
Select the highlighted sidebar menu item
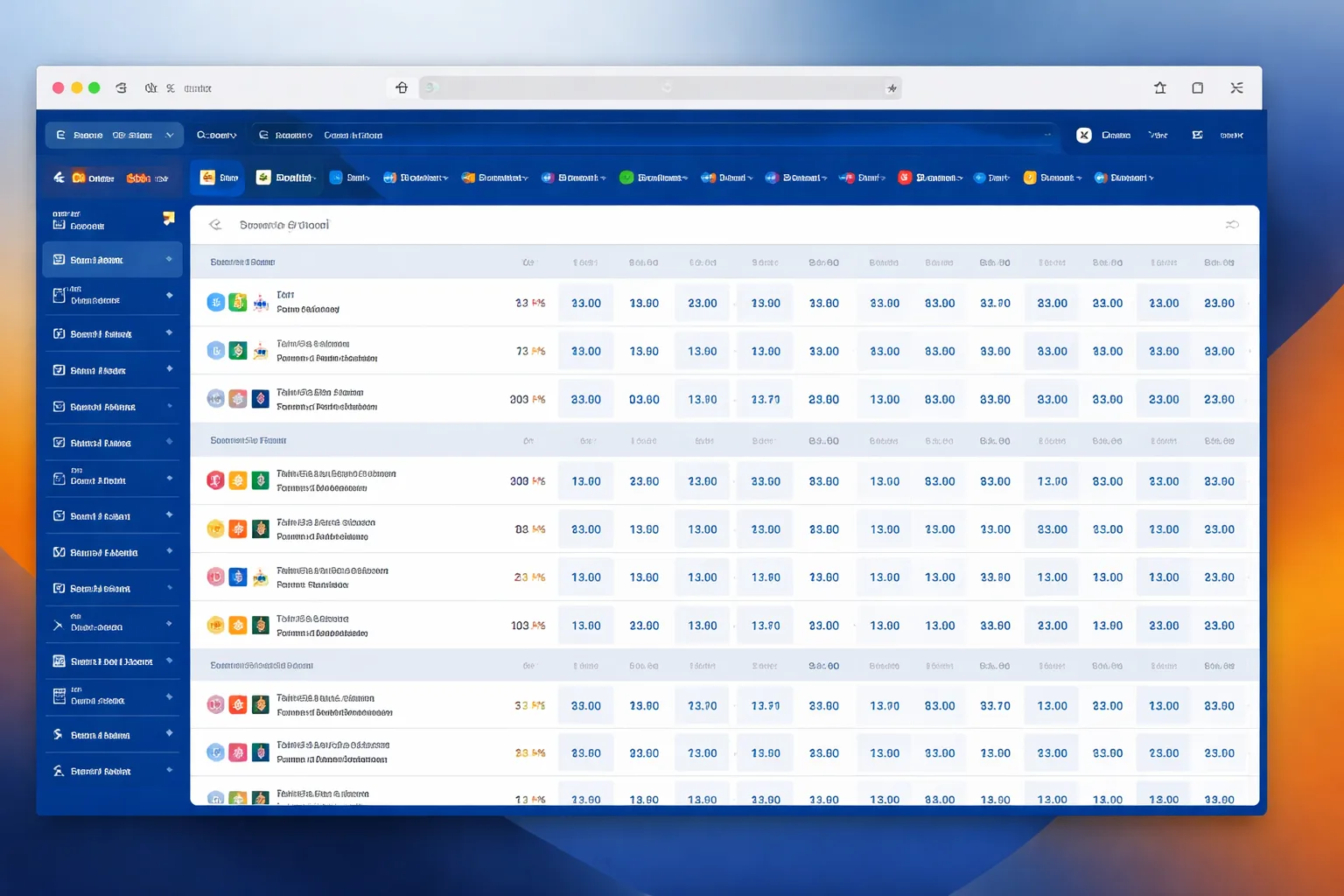click(x=113, y=260)
